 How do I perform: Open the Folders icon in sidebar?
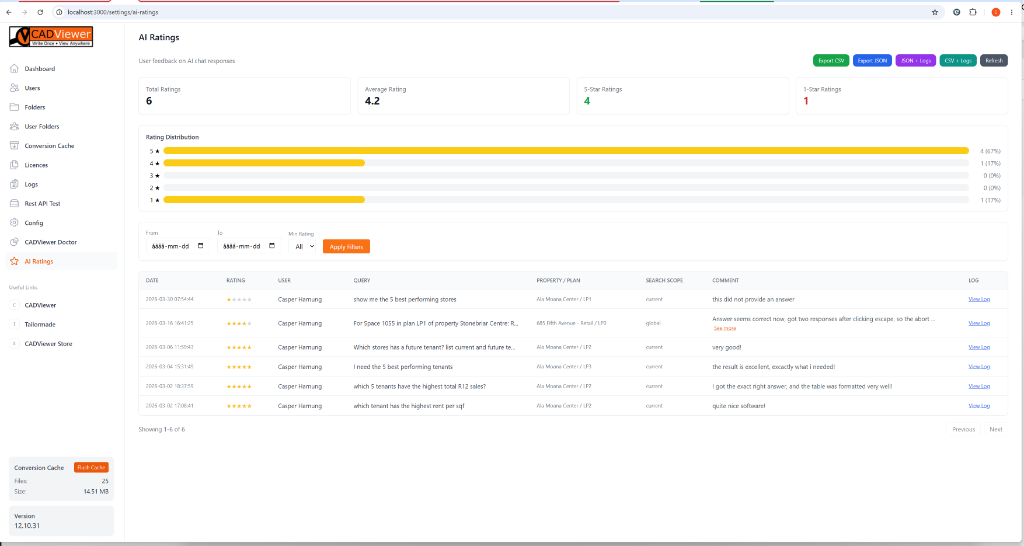click(14, 107)
